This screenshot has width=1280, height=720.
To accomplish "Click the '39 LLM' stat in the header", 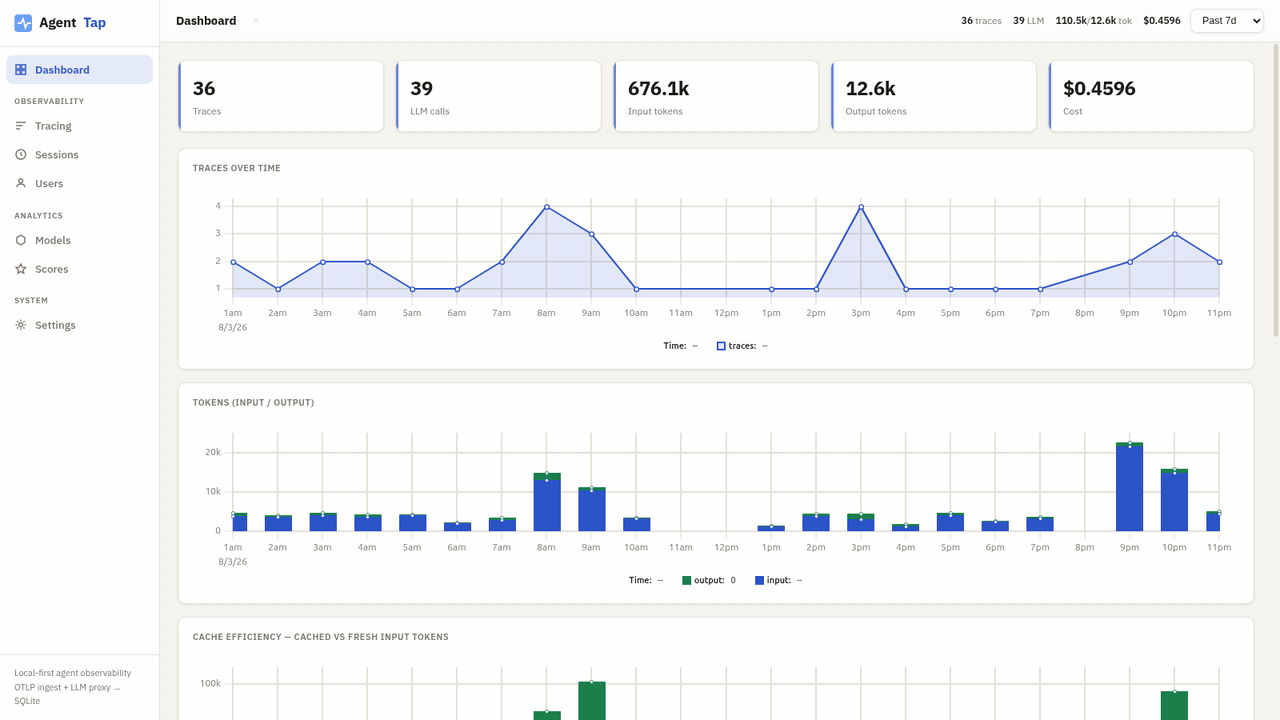I will pyautogui.click(x=1028, y=21).
